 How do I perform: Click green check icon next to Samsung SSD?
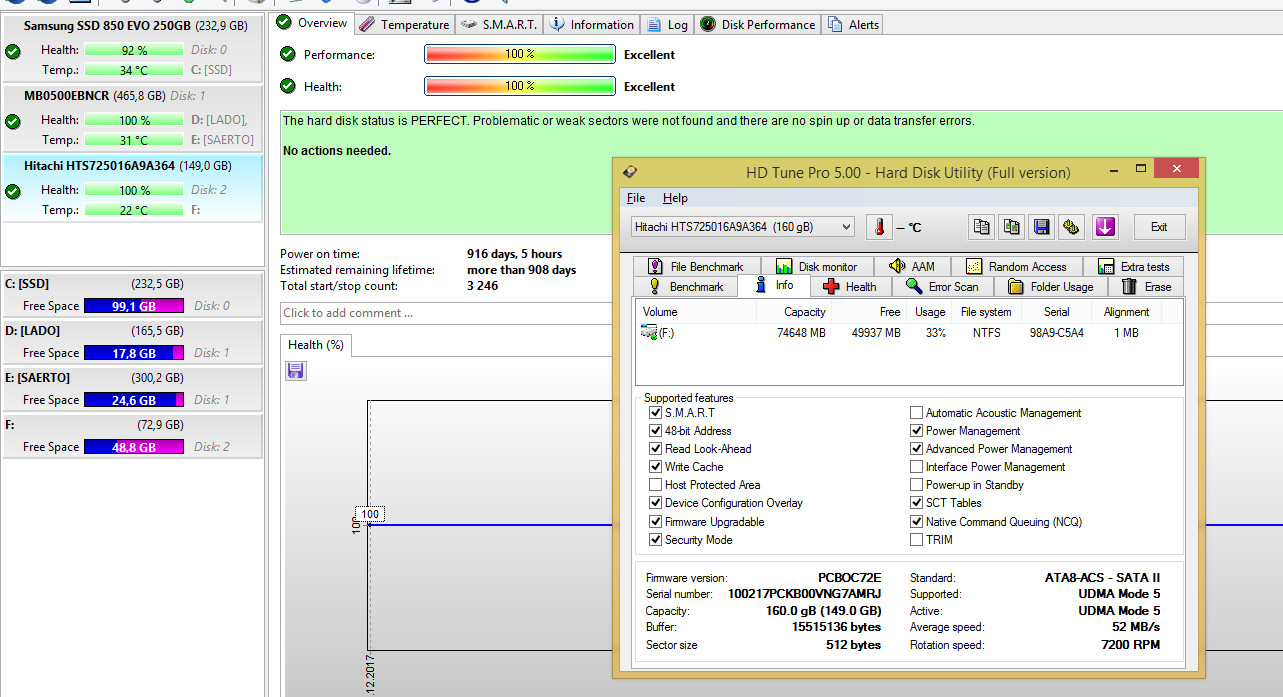tap(13, 52)
